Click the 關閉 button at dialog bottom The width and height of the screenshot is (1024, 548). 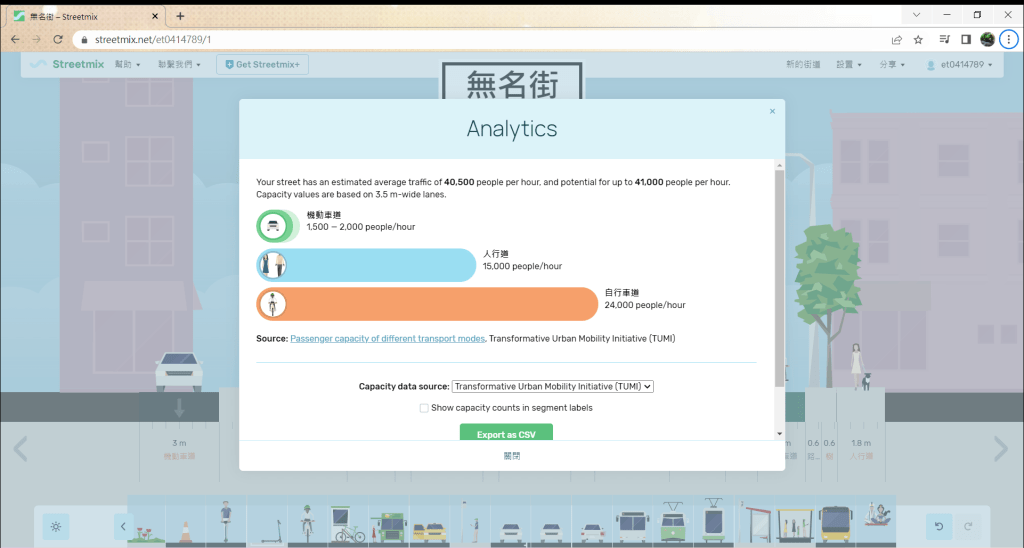(x=512, y=456)
